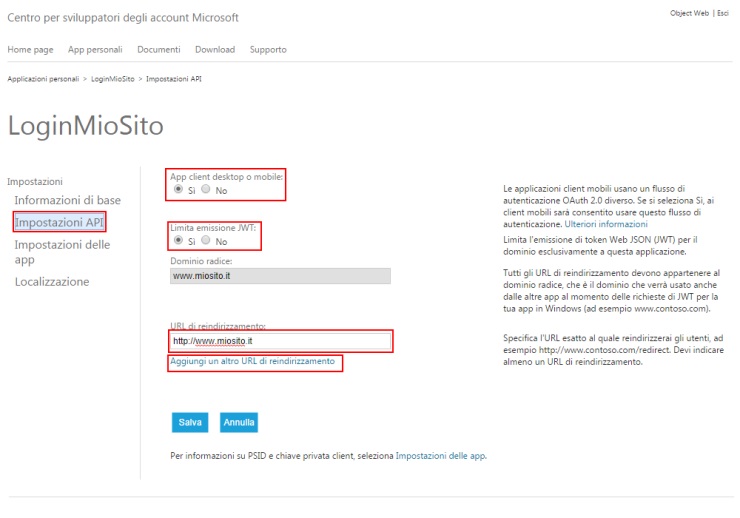Choose No under Limita emissione JWT
The width and height of the screenshot is (740, 518).
(x=205, y=241)
